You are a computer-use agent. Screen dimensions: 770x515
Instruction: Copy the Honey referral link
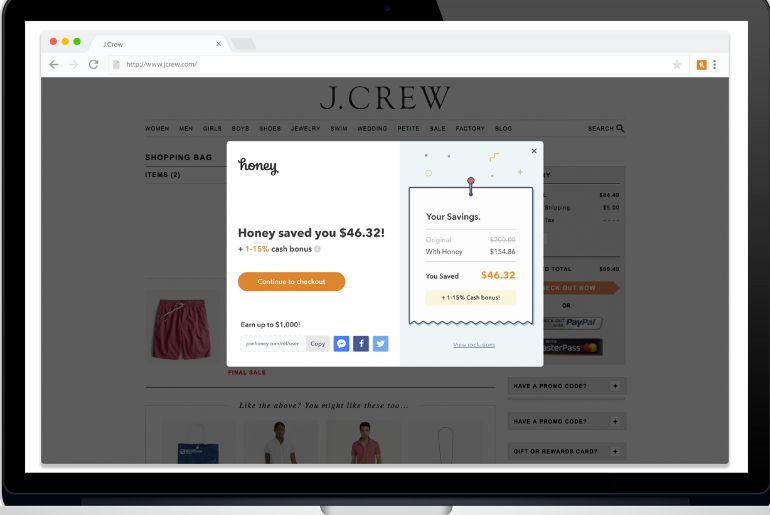coord(318,344)
